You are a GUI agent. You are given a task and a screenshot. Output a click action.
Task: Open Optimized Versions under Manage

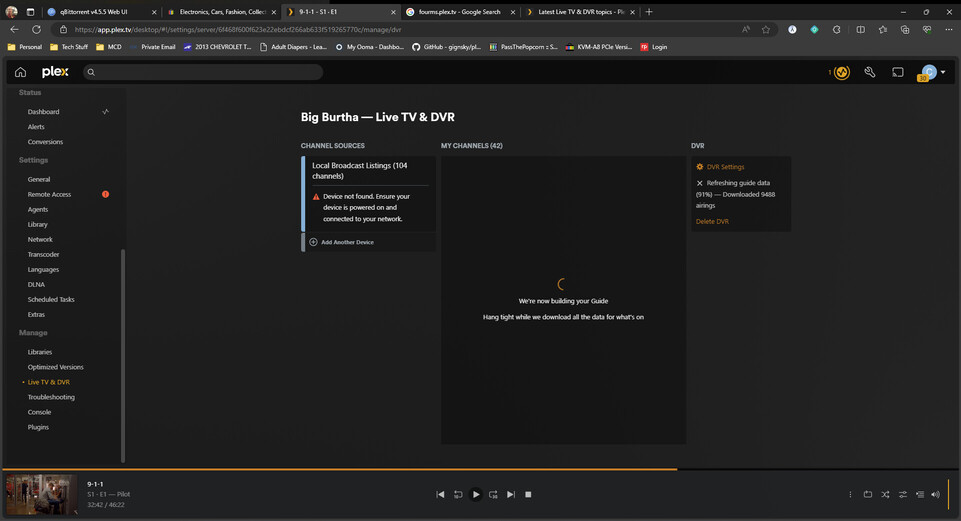pyautogui.click(x=55, y=367)
